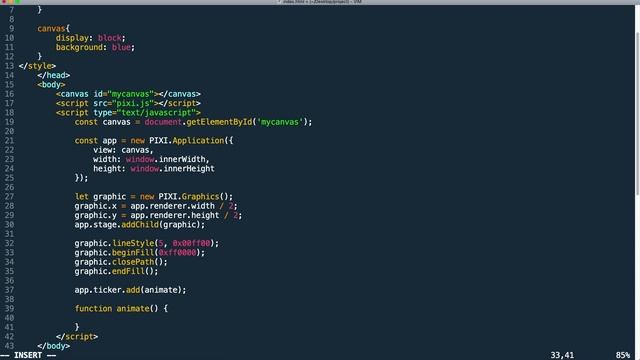Click "Graphics" in PIXI.Graphics on line 27
640x360 pixels.
tap(200, 197)
